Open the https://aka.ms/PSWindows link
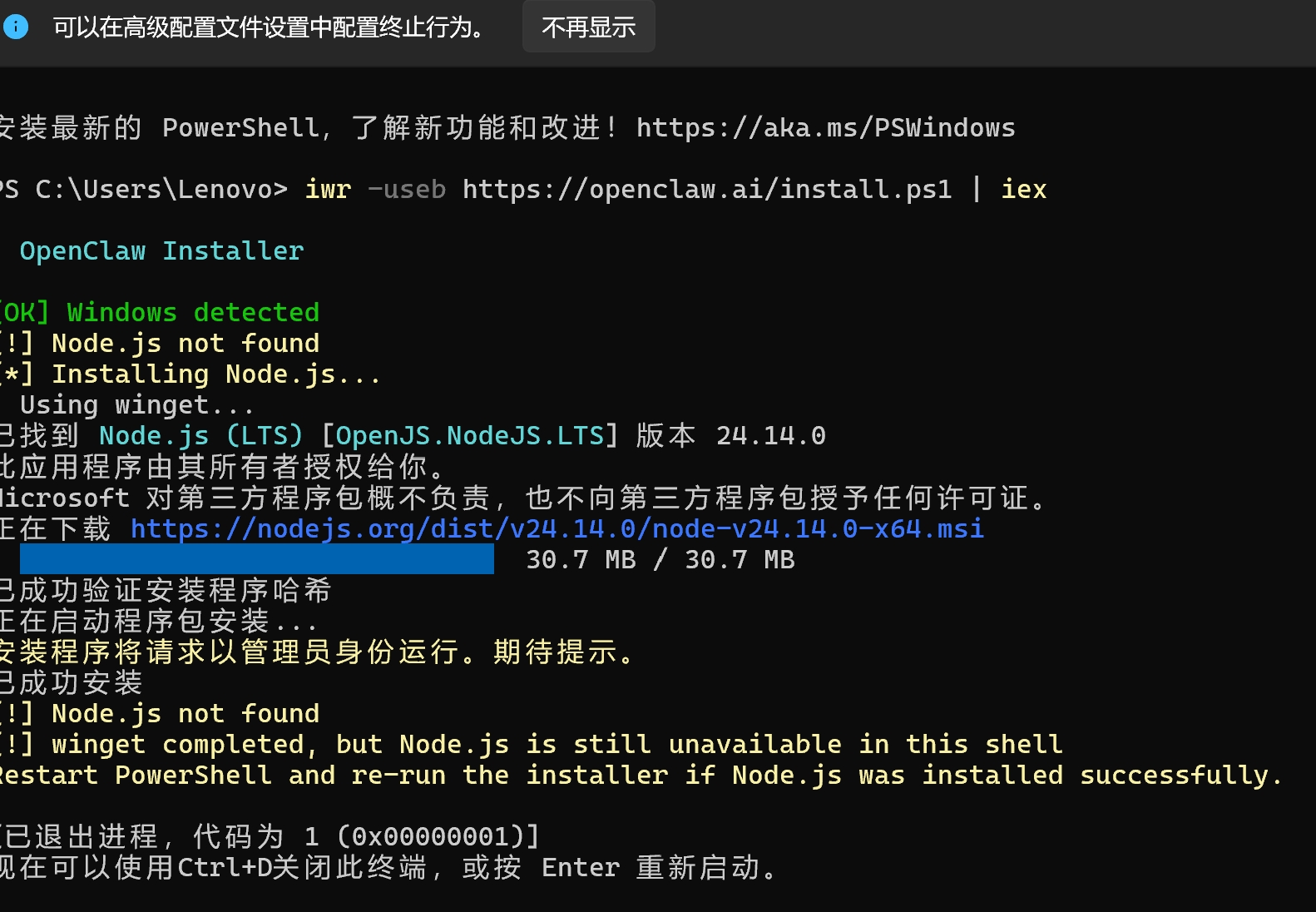This screenshot has width=1316, height=912. click(x=825, y=128)
